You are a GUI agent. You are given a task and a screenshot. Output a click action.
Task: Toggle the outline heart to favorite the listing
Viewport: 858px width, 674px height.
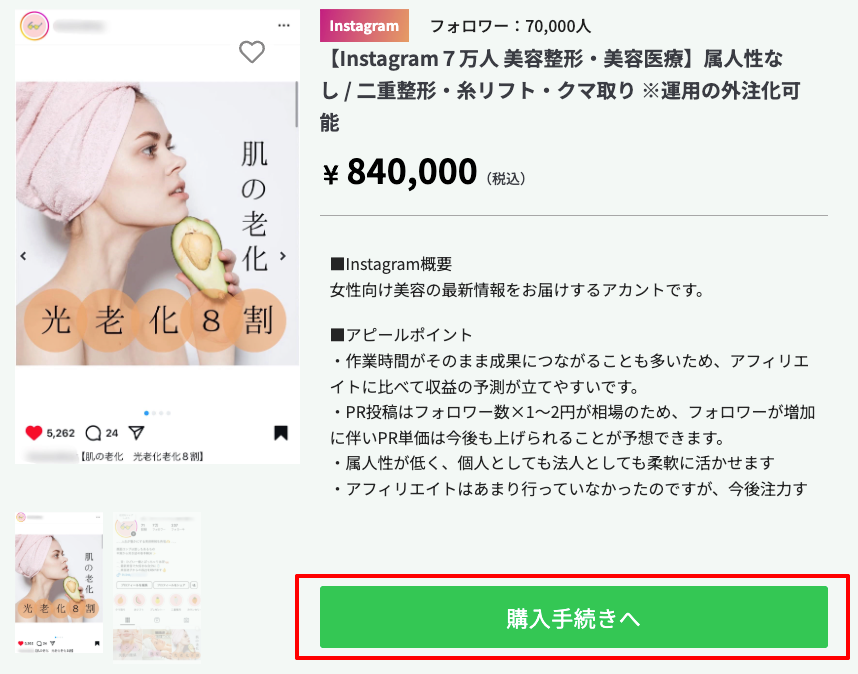click(252, 53)
